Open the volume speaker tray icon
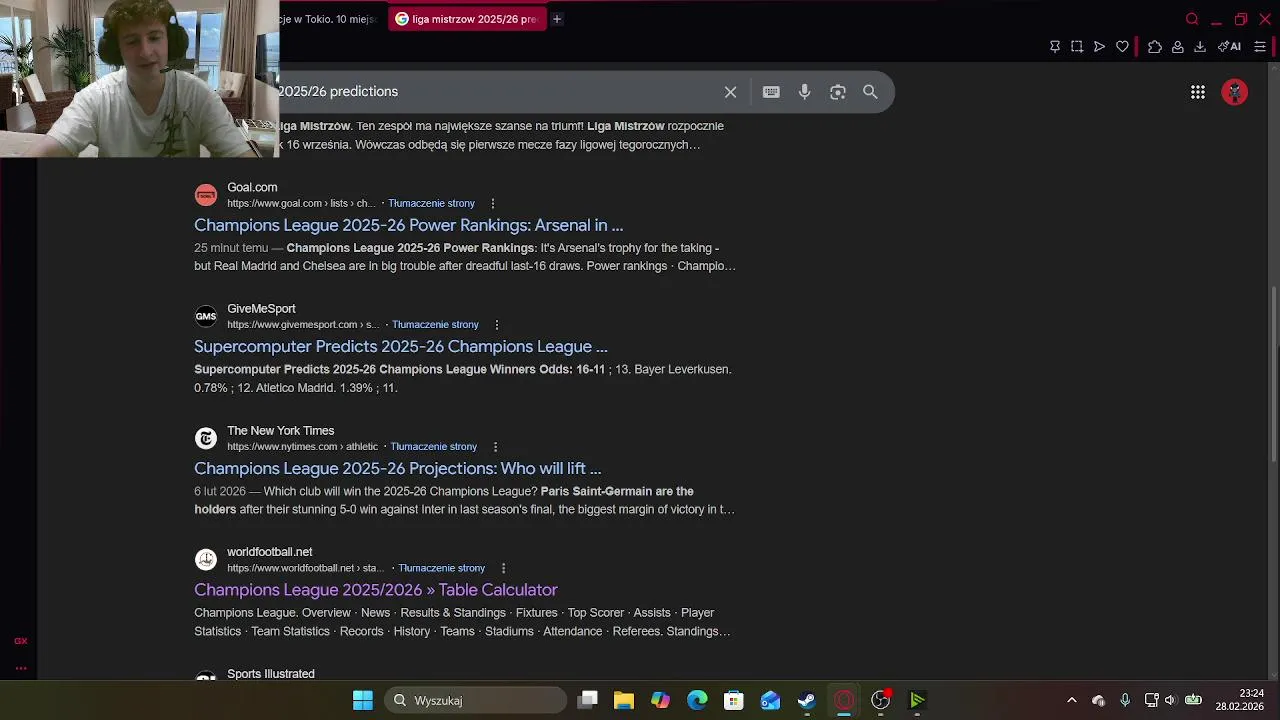Screen dimensions: 1280x720 1170,700
